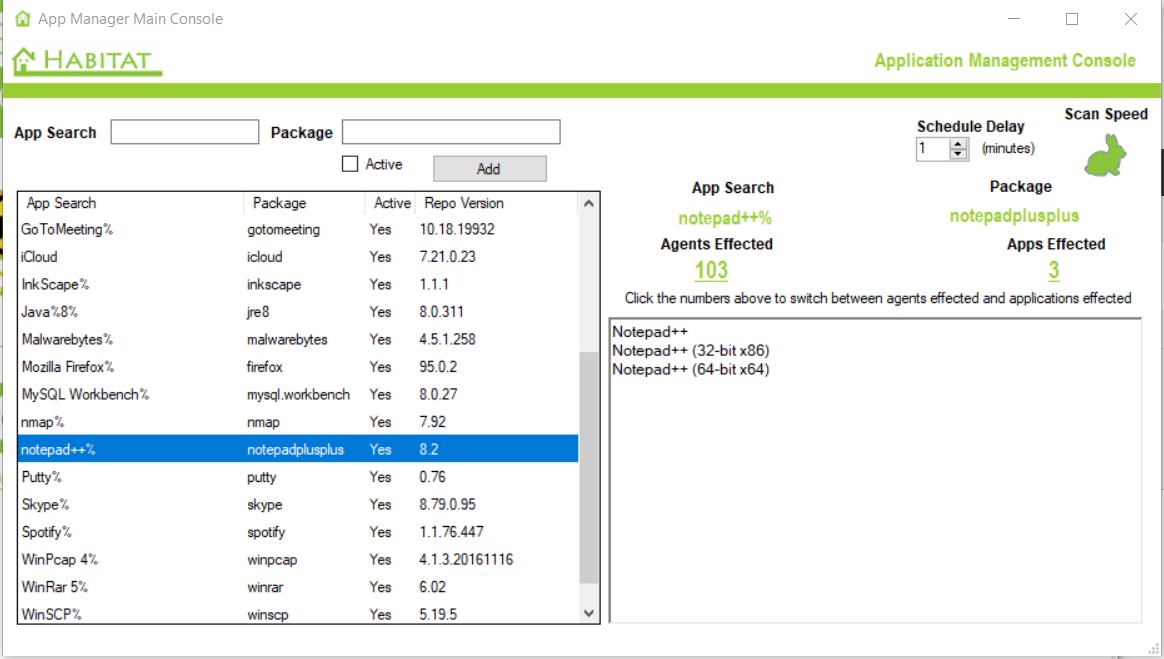The image size is (1164, 659).
Task: Sort by Active column header
Action: click(391, 203)
